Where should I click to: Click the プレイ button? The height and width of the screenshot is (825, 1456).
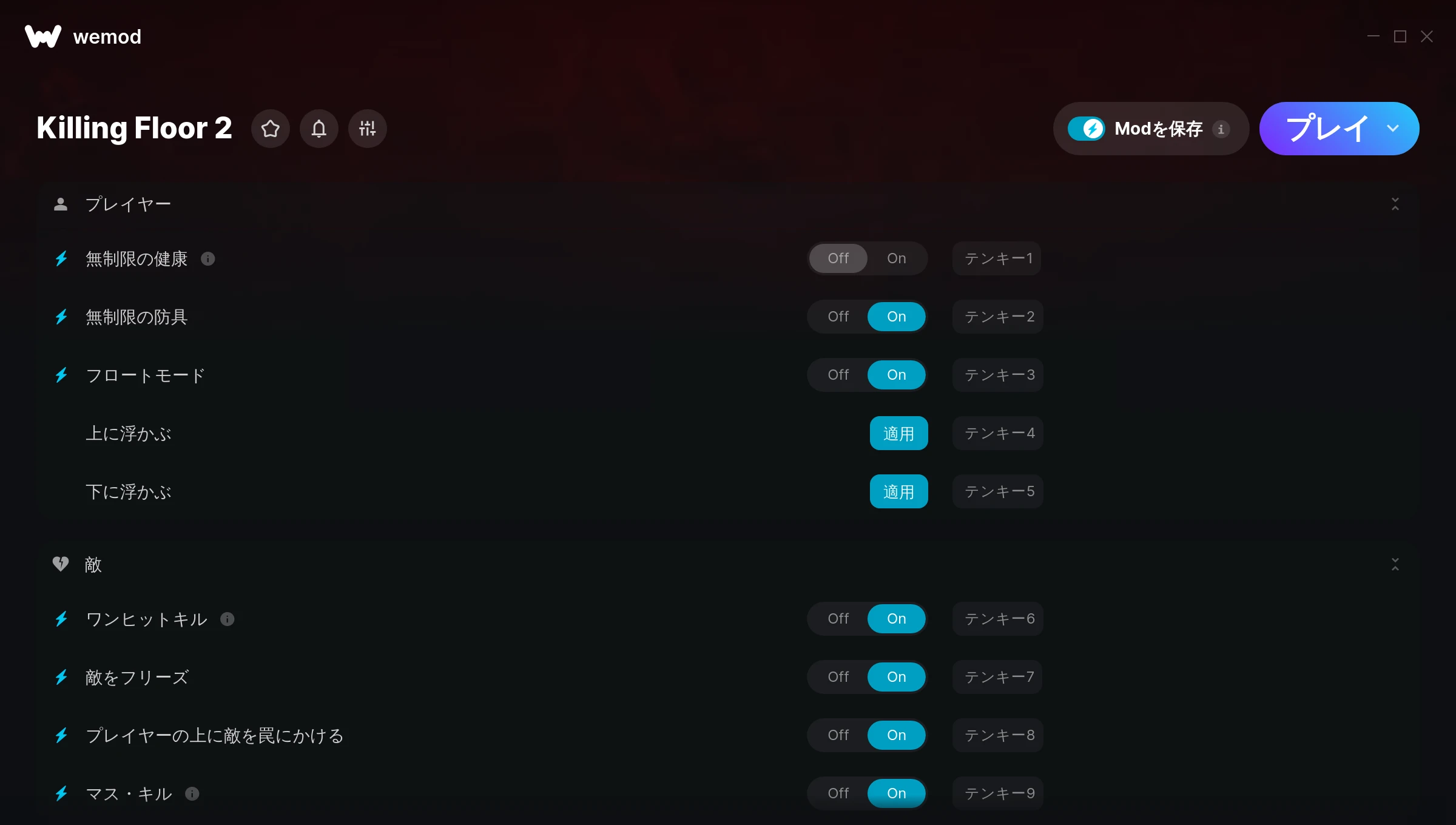pyautogui.click(x=1326, y=129)
